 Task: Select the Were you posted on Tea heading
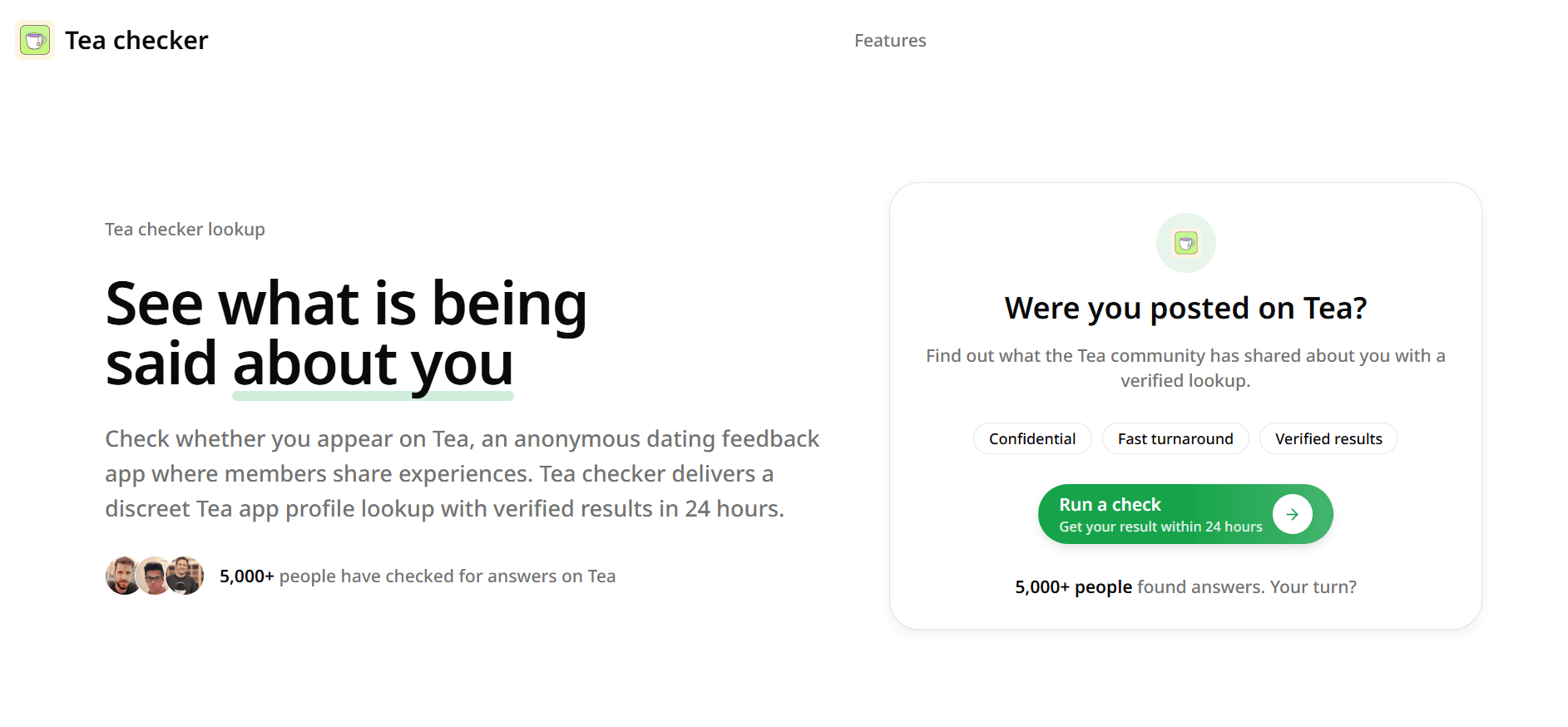(x=1185, y=308)
